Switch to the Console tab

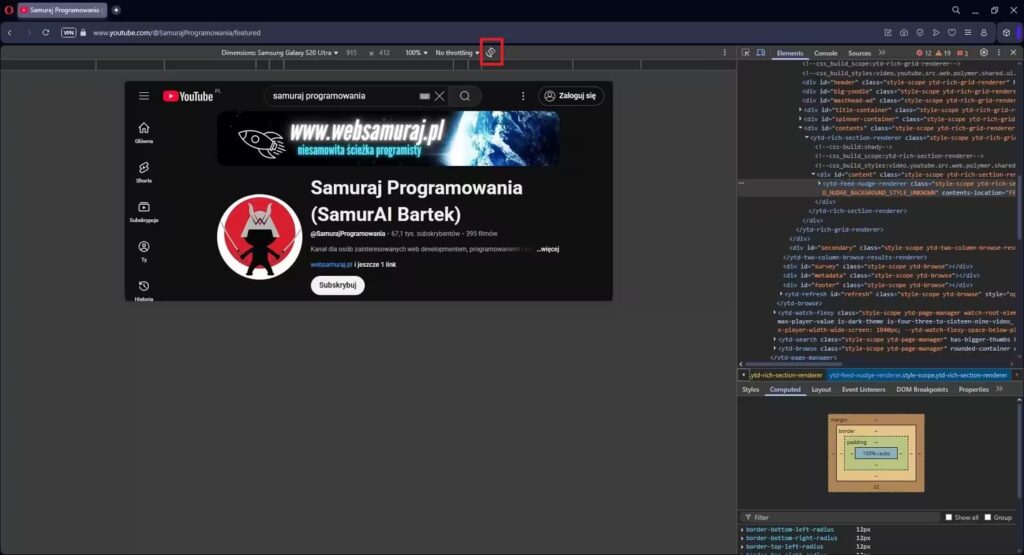pos(825,53)
